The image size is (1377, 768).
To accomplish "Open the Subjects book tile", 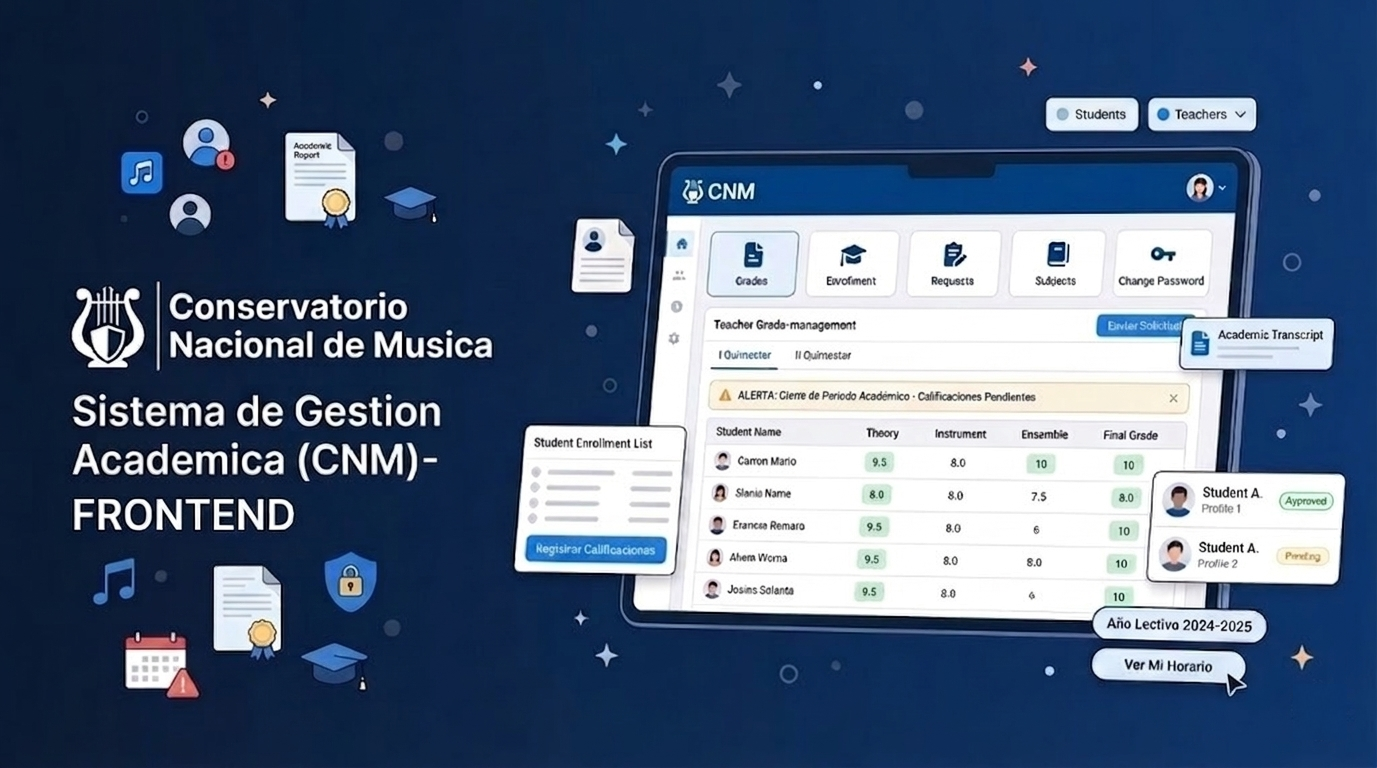I will pyautogui.click(x=1056, y=264).
